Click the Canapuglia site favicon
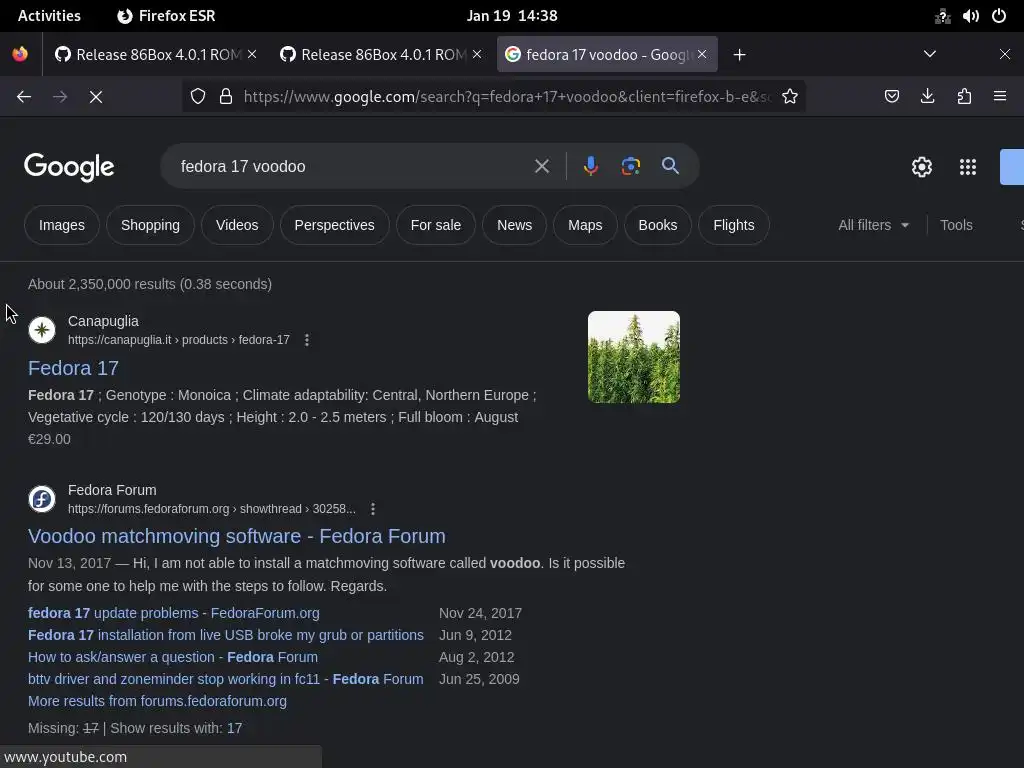The image size is (1024, 768). [x=42, y=330]
